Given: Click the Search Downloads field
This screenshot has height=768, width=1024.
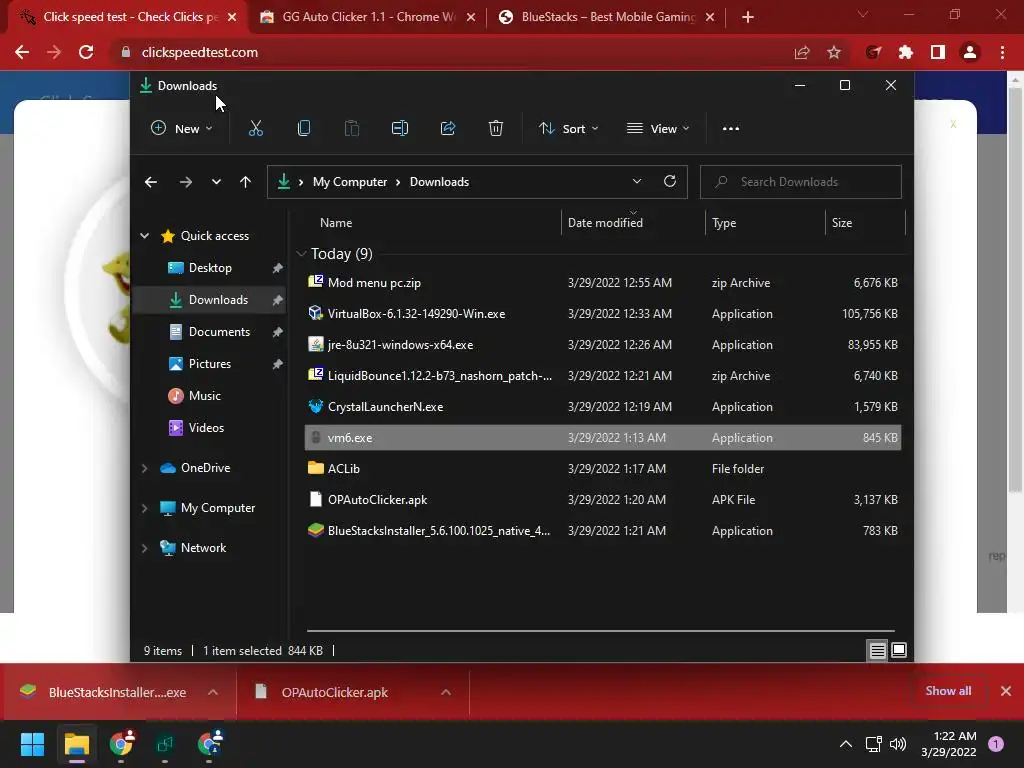Looking at the screenshot, I should tap(801, 182).
